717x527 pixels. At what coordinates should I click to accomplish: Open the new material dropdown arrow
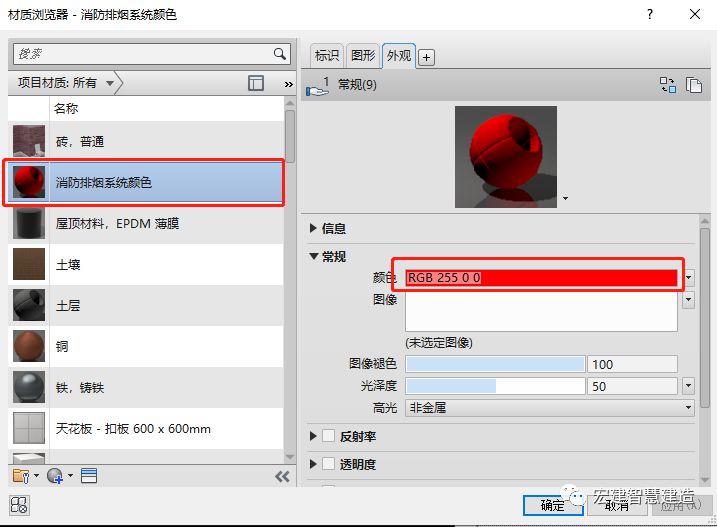(x=70, y=476)
